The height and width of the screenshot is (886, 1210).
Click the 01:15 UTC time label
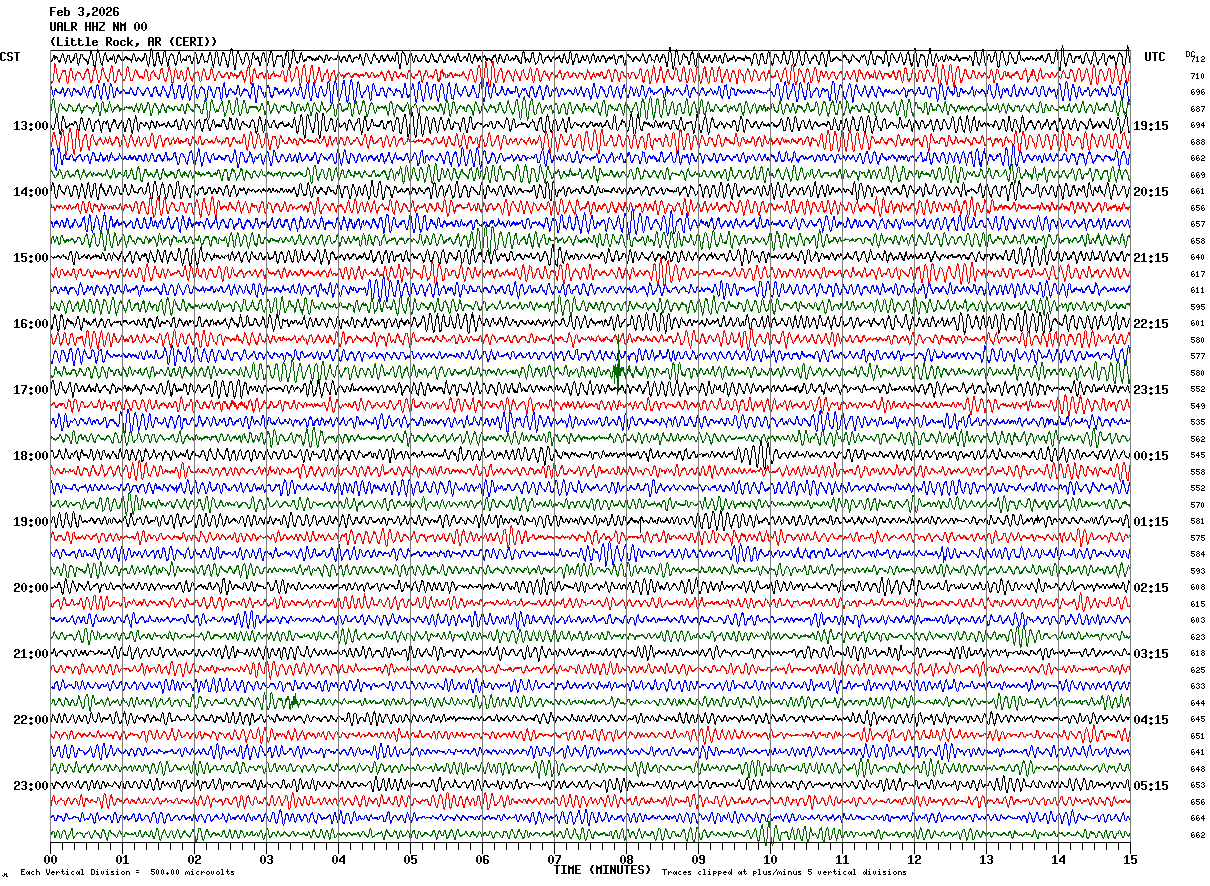[1151, 522]
